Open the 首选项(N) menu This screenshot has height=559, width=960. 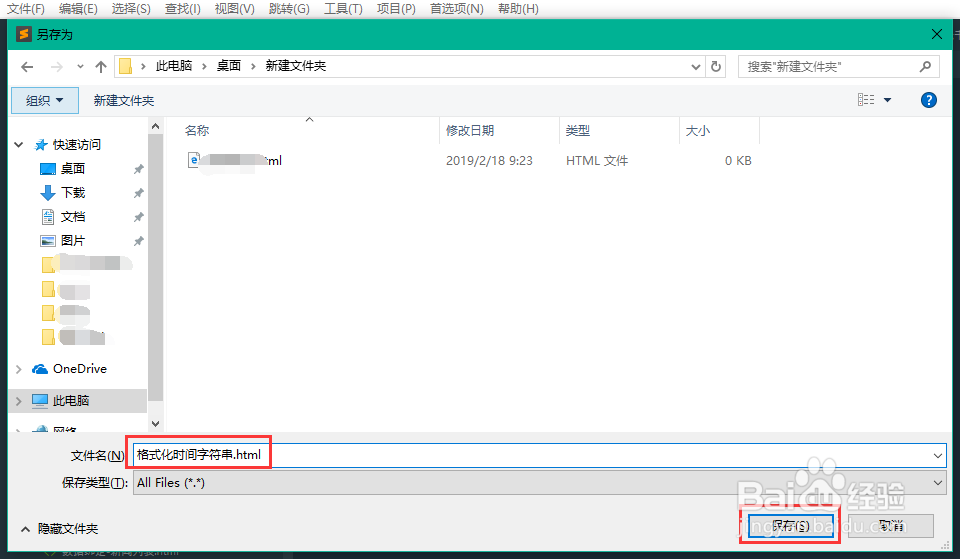pos(457,9)
